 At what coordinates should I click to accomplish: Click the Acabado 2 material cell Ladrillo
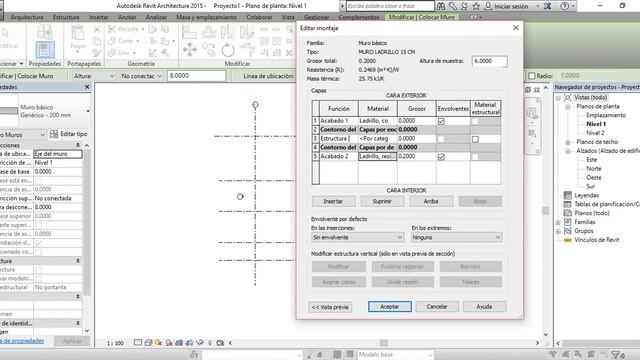(x=378, y=157)
